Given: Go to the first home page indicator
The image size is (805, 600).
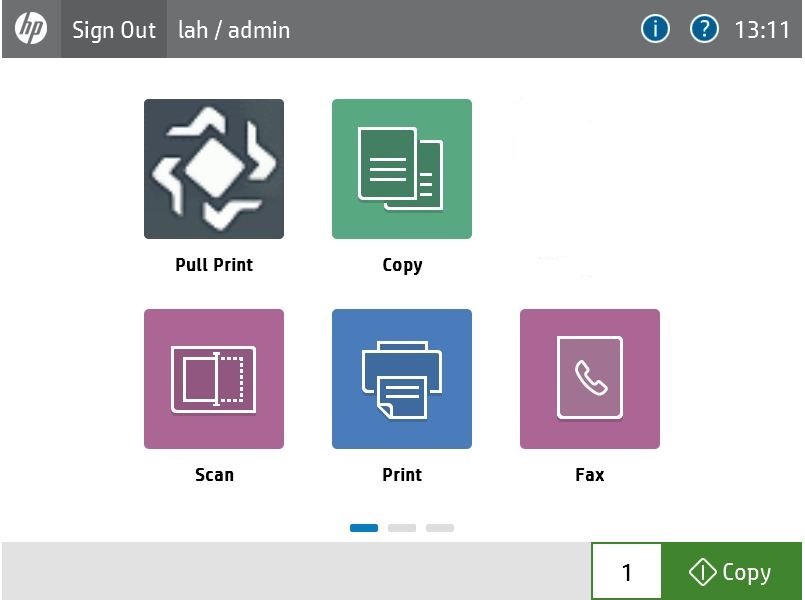Looking at the screenshot, I should pos(364,528).
